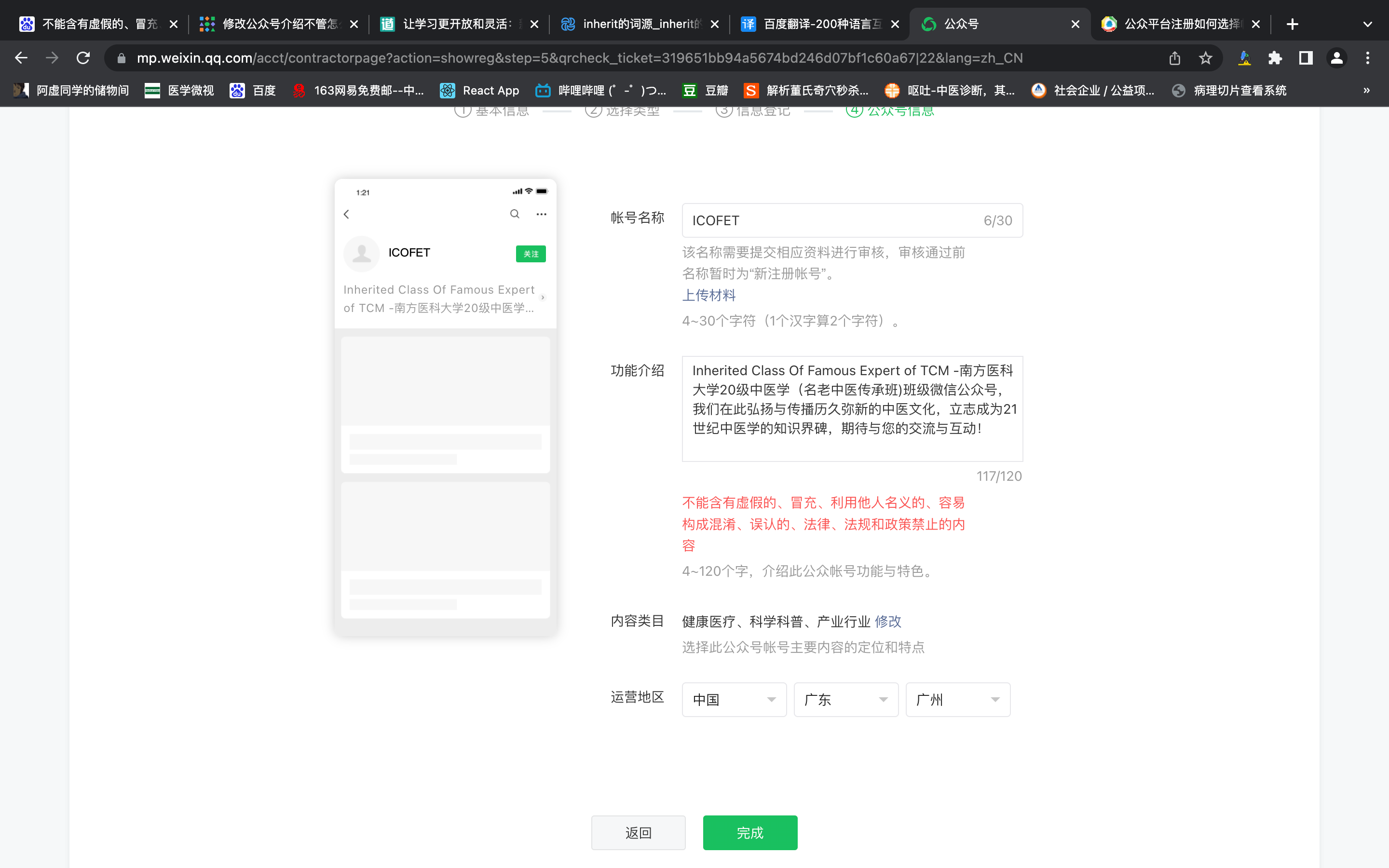Click the 帐号名称 input field
Image resolution: width=1389 pixels, height=868 pixels.
point(832,220)
